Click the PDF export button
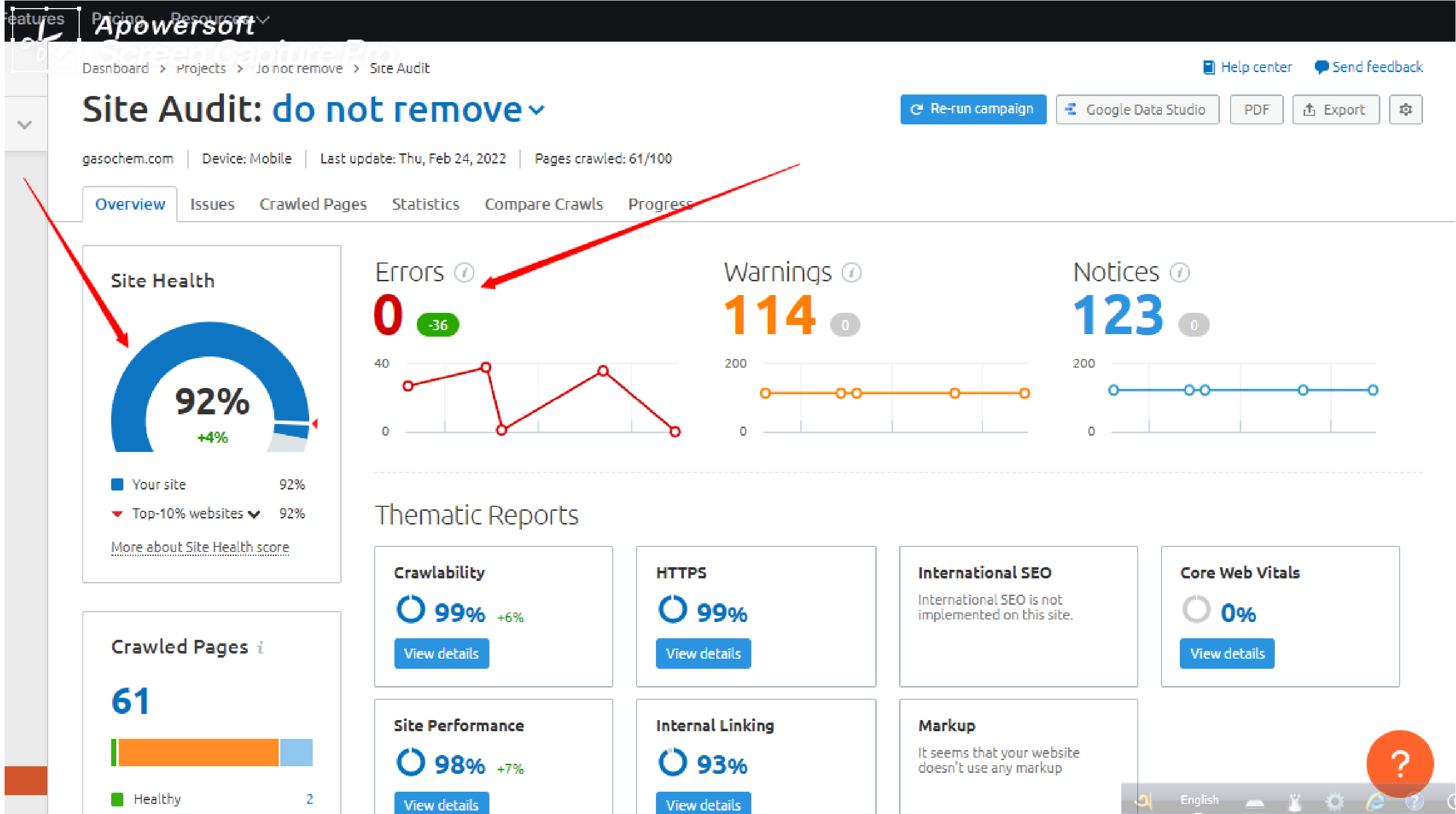The width and height of the screenshot is (1456, 814). (1256, 110)
